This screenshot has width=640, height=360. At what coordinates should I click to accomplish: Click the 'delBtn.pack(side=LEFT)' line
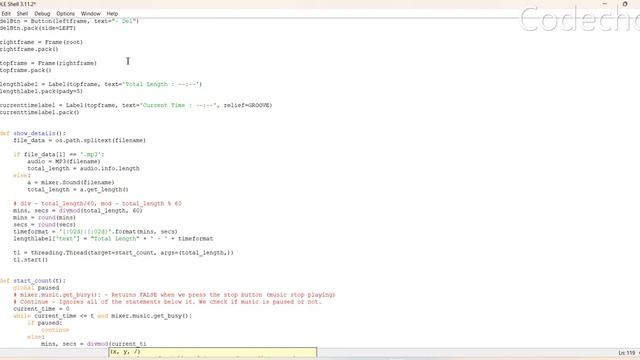[x=38, y=28]
